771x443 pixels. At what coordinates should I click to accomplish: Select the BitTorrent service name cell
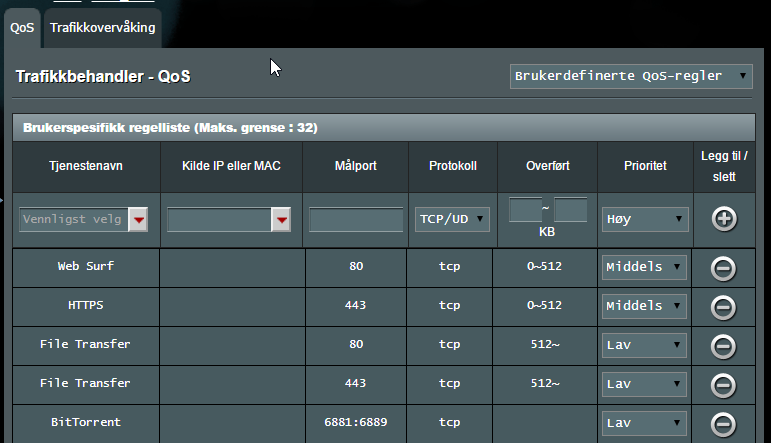pos(86,422)
